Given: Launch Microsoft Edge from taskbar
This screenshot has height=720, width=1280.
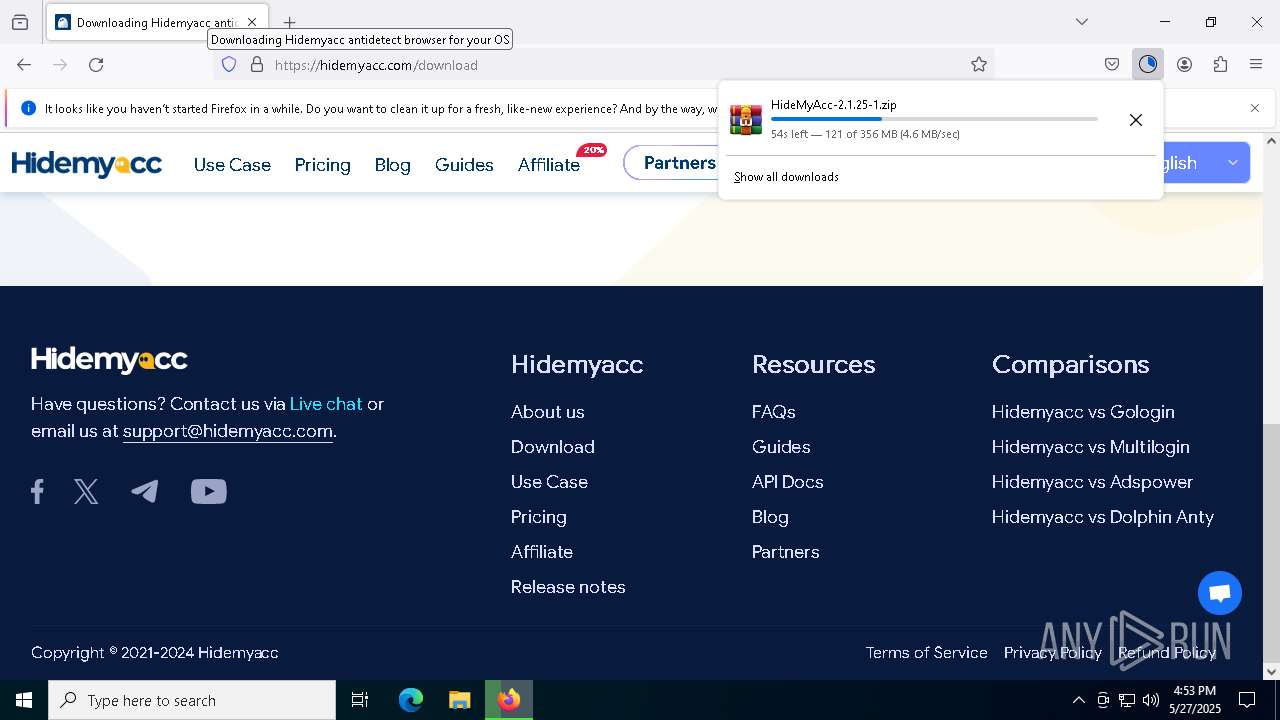Looking at the screenshot, I should 411,700.
